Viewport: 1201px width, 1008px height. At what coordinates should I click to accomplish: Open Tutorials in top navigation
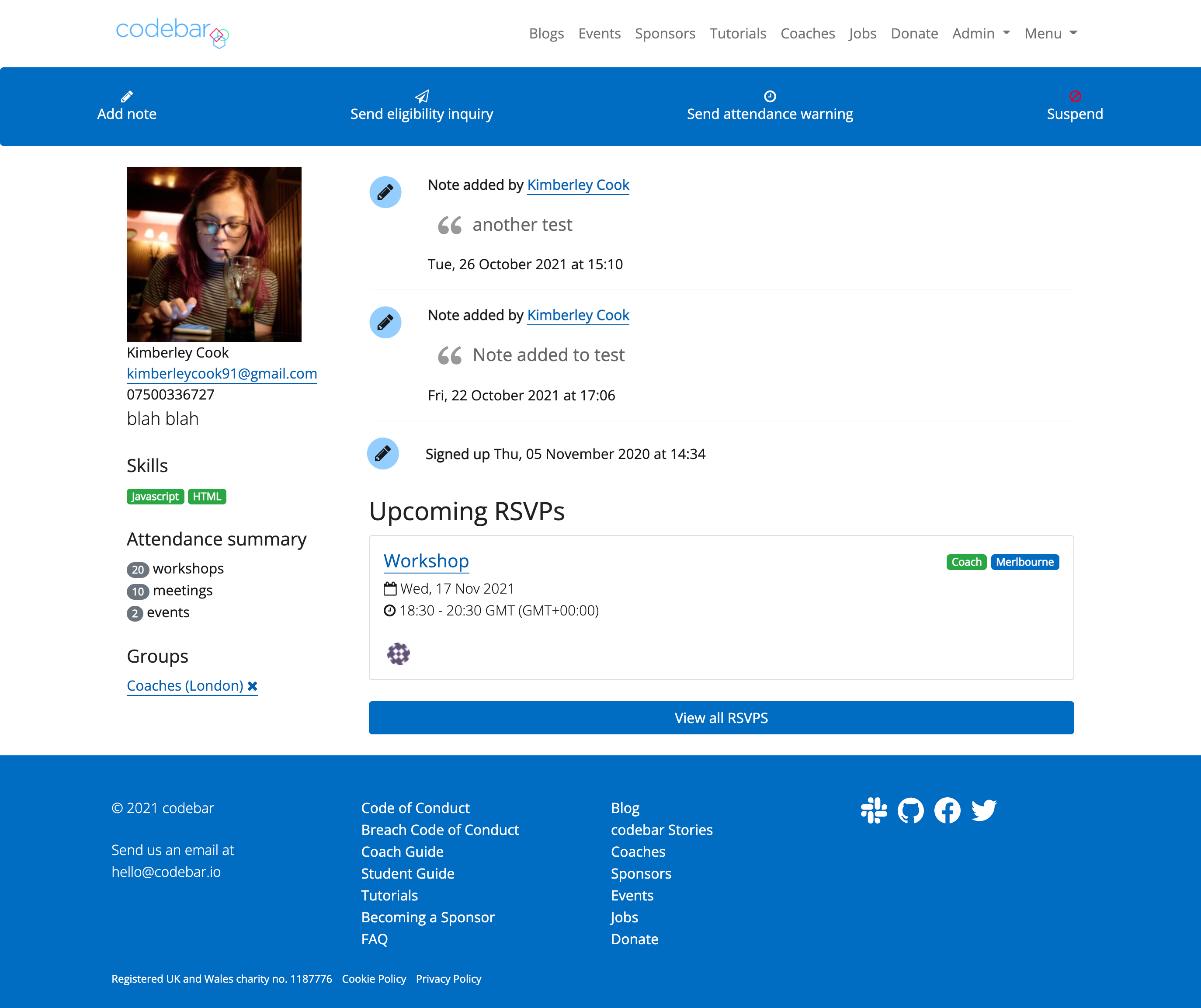point(738,33)
